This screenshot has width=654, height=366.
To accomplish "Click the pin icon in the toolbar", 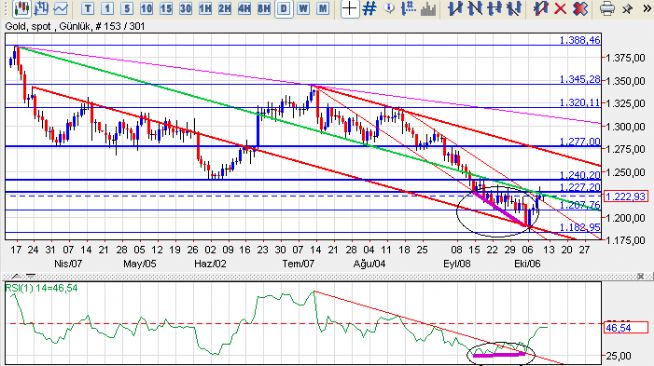I will click(627, 9).
